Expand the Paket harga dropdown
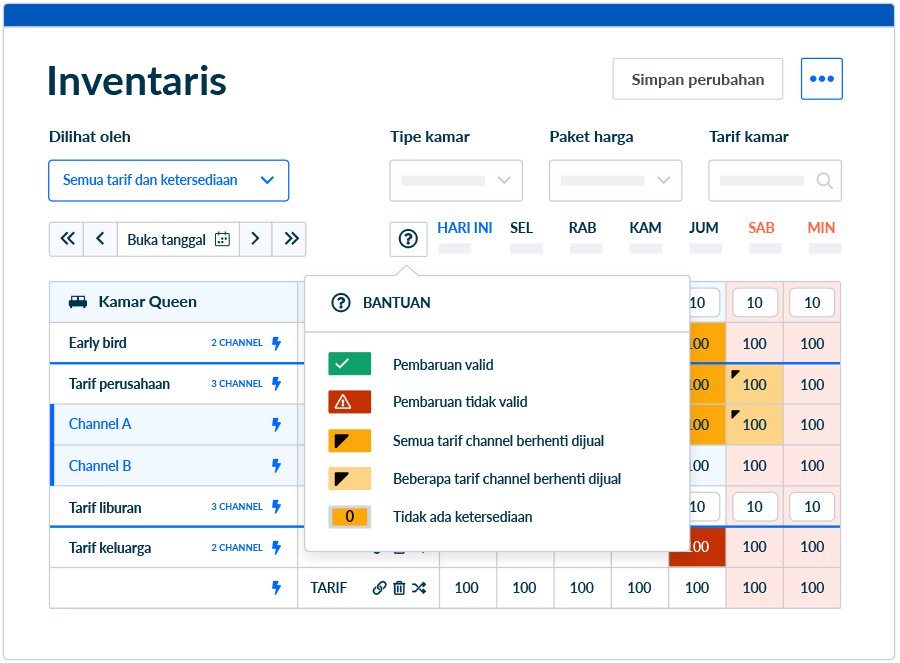900x663 pixels. pos(615,181)
